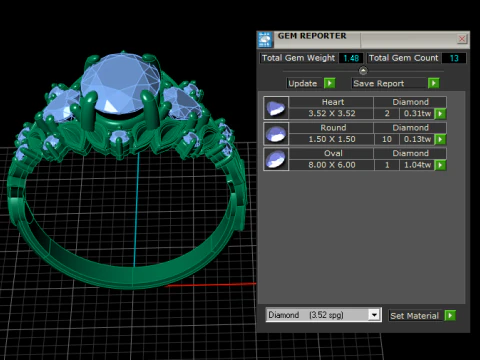Click the Total Gem Weight label
Screen dimensions: 480x360
(x=298, y=58)
